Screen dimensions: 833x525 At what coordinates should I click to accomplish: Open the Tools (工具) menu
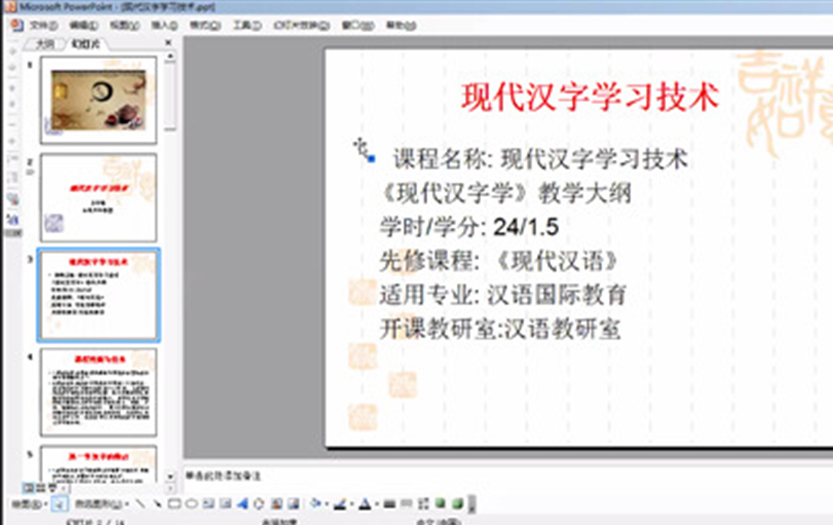pos(244,23)
